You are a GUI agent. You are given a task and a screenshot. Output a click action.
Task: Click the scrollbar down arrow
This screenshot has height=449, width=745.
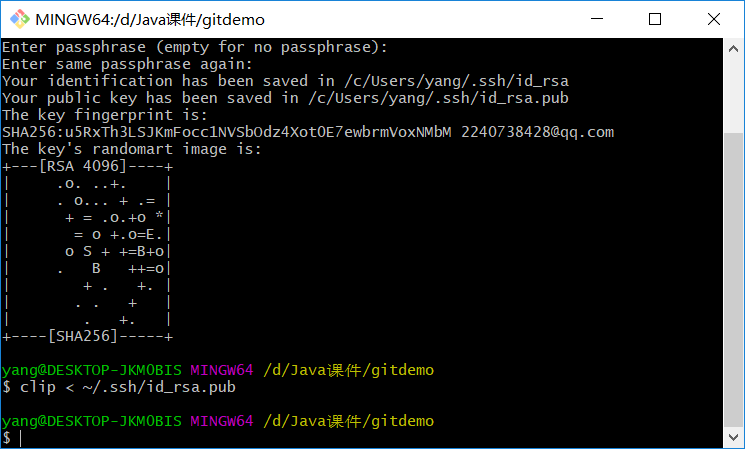(x=735, y=439)
